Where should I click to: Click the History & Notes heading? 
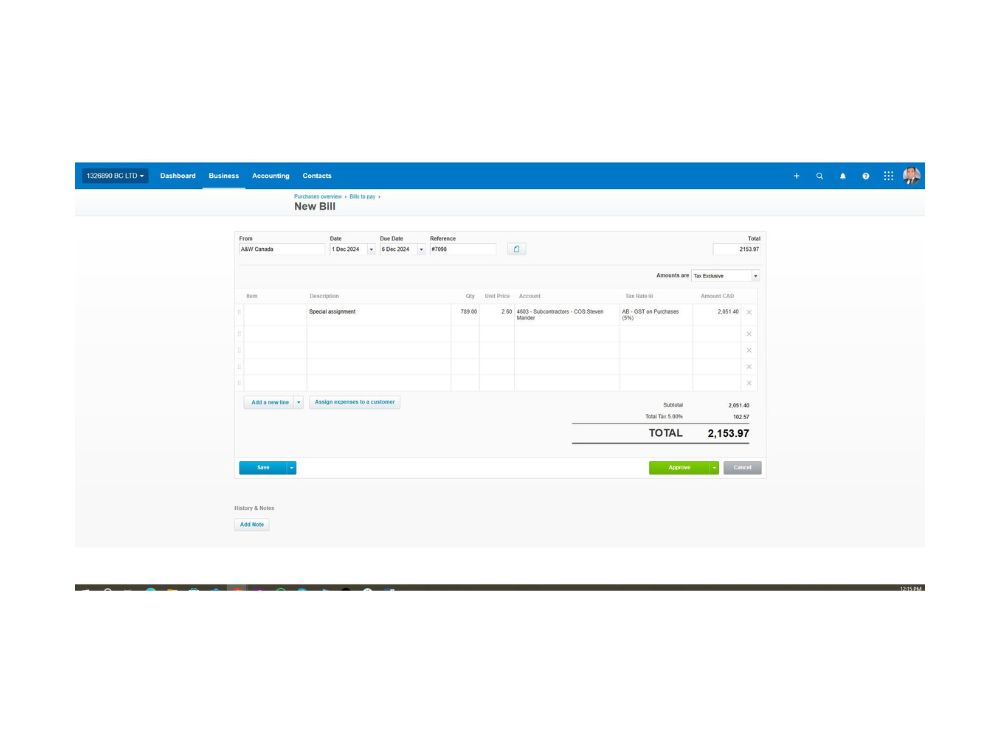coord(254,508)
